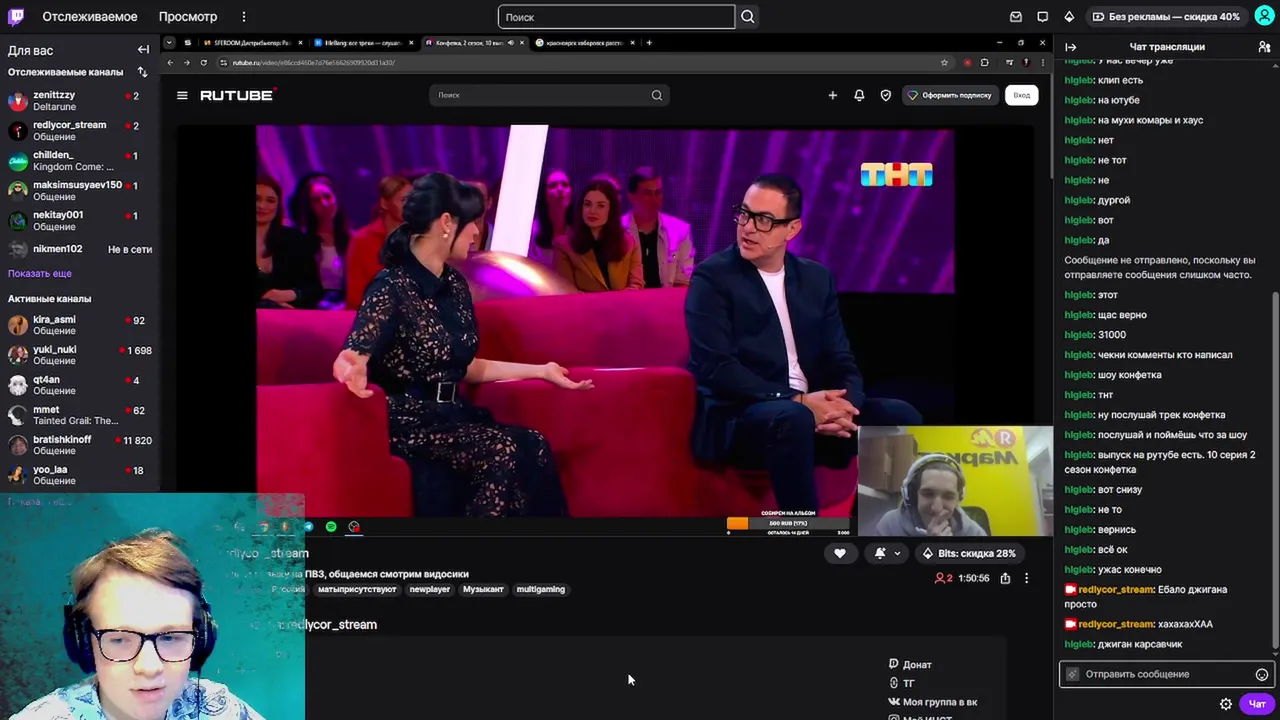
Task: Open zenittzzy channel in sidebar
Action: (x=78, y=101)
